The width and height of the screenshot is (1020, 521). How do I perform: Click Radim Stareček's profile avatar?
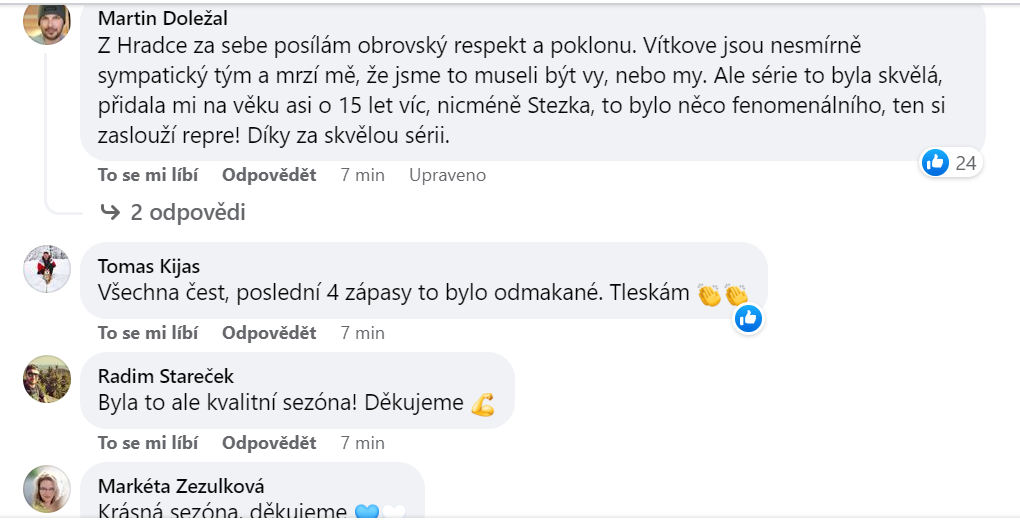click(x=47, y=379)
